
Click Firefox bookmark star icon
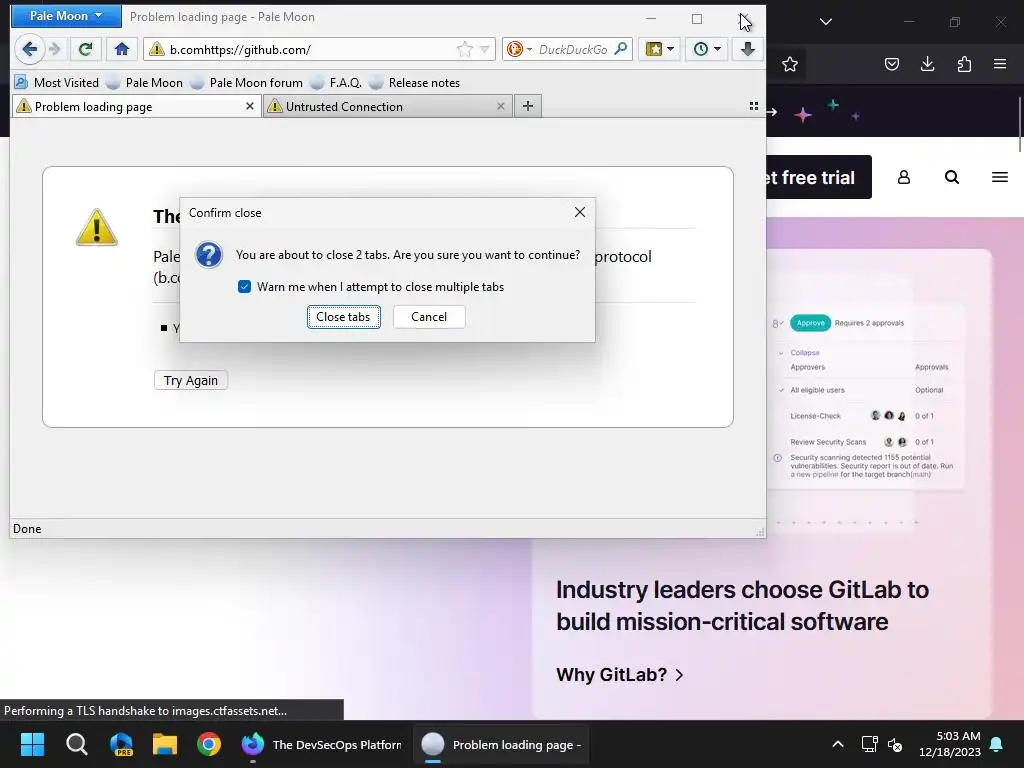(790, 64)
